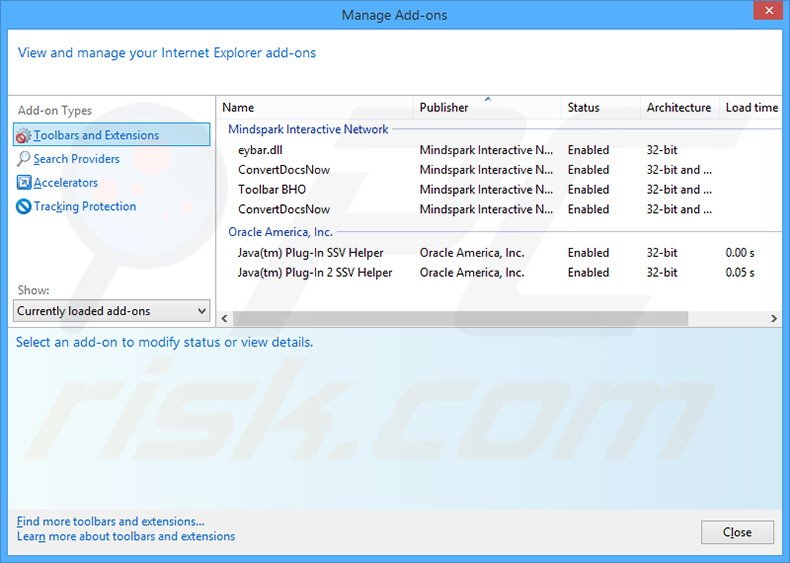Open Learn more about toolbars and extensions
The image size is (790, 563).
coord(126,536)
